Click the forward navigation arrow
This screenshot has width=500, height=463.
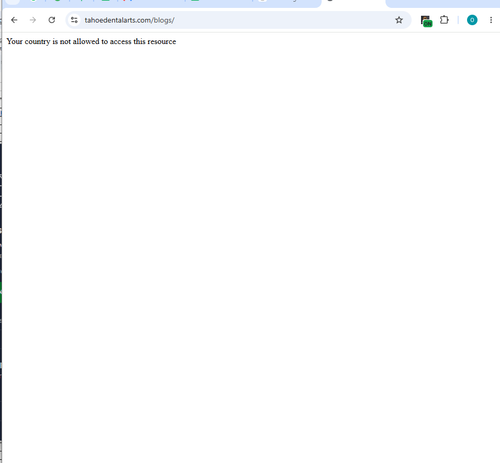[x=33, y=20]
